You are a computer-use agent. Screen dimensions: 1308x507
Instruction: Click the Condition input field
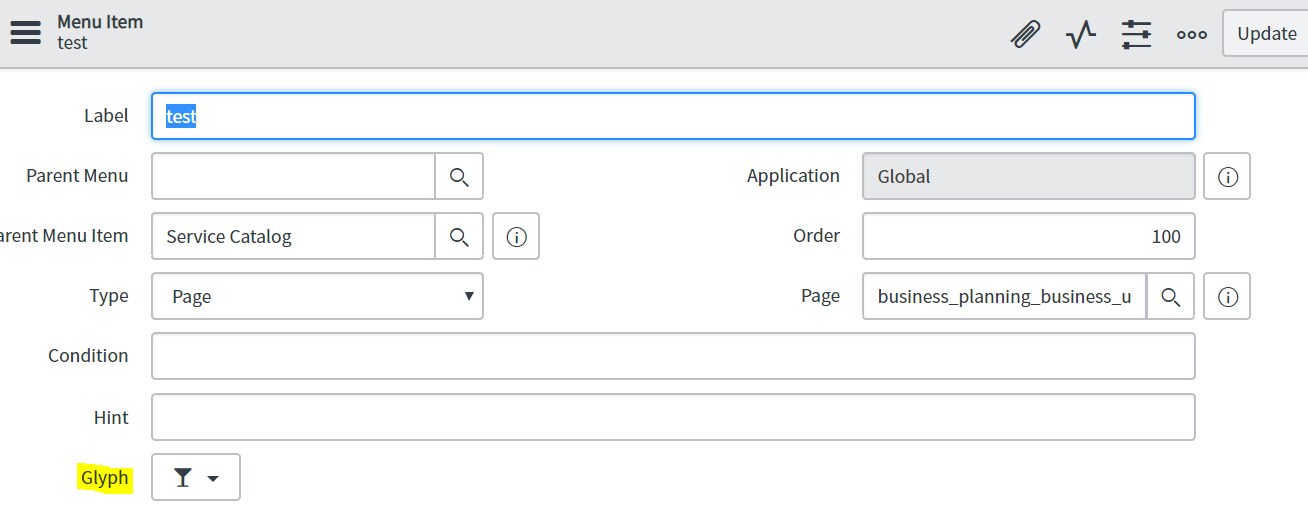[x=673, y=356]
